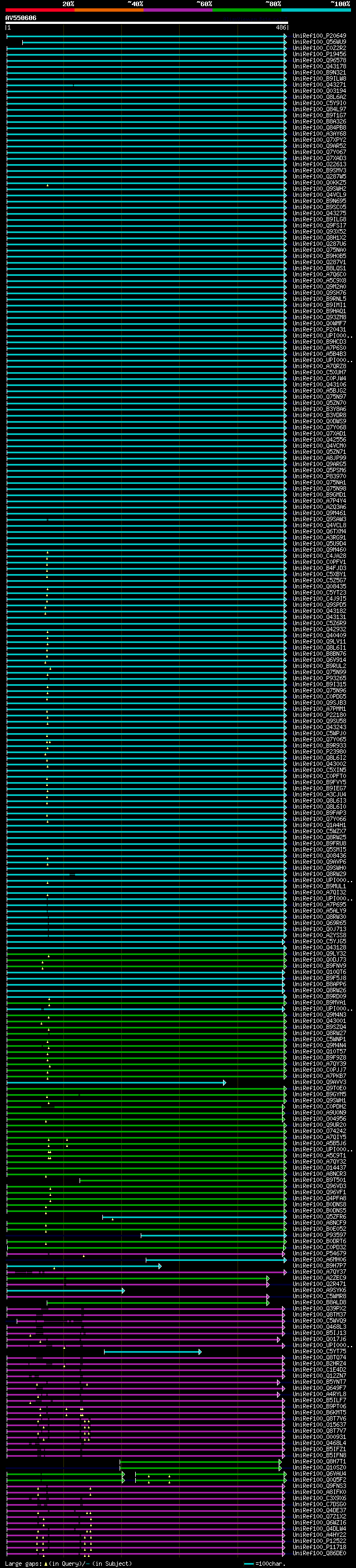The width and height of the screenshot is (356, 1568).
Task: Select hit label UniRef100_Q43128
Action: [319, 948]
